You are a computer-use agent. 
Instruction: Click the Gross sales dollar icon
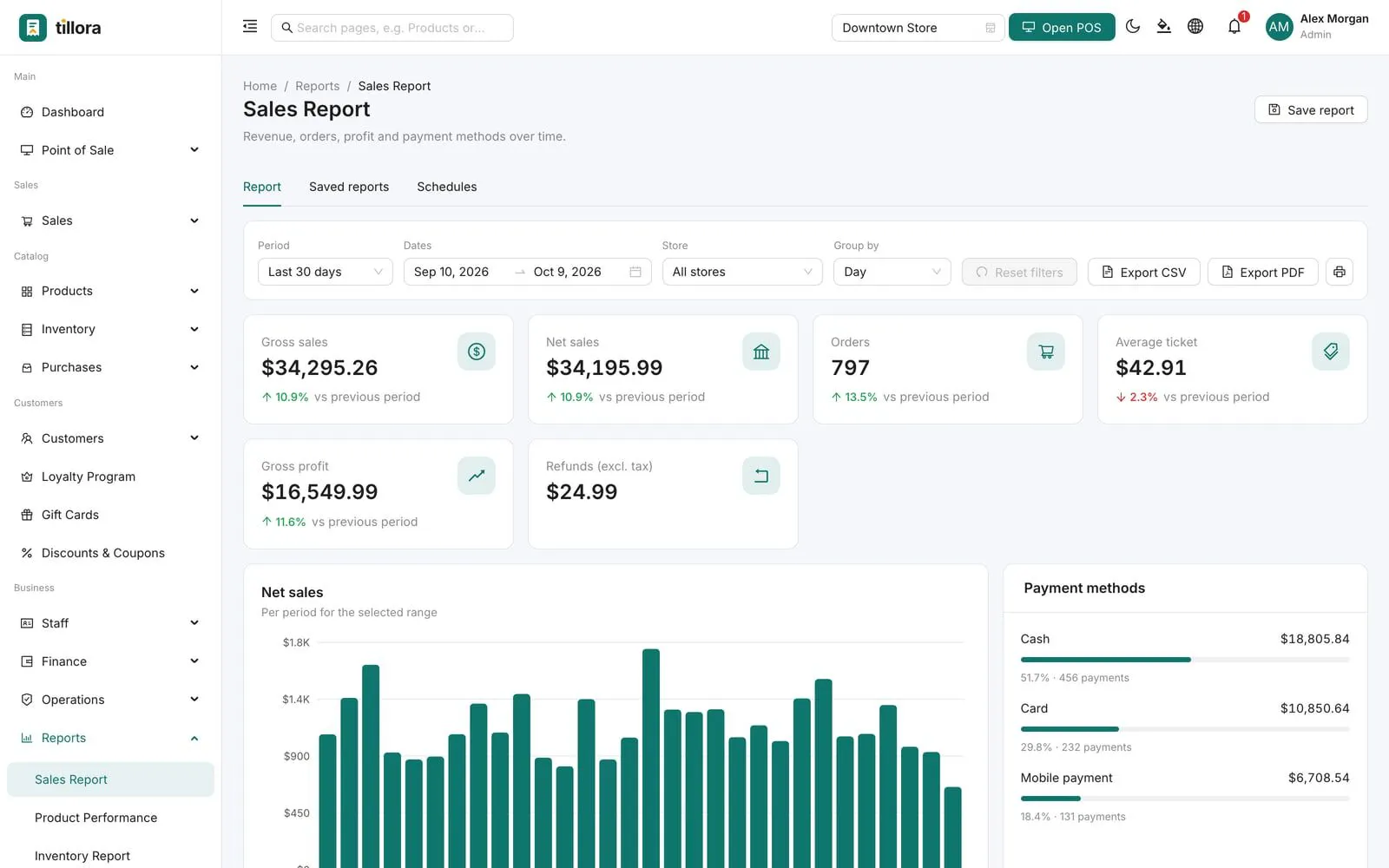point(477,352)
